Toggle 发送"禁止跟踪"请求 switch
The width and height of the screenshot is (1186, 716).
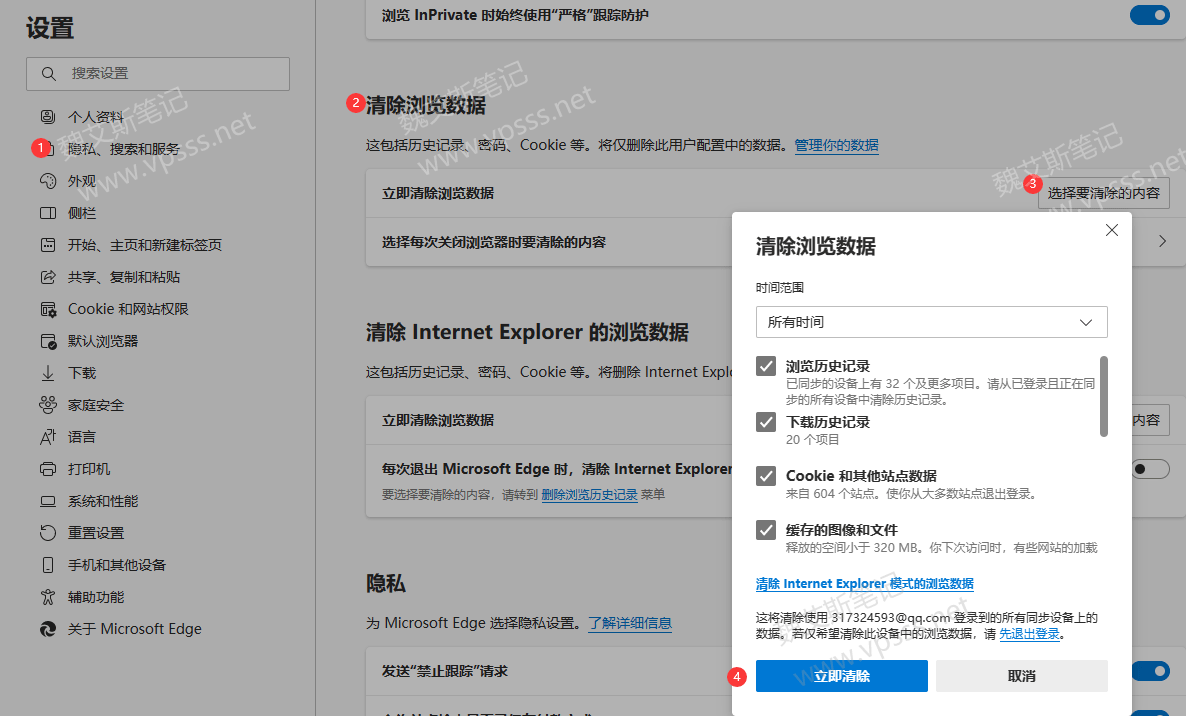click(x=1150, y=671)
